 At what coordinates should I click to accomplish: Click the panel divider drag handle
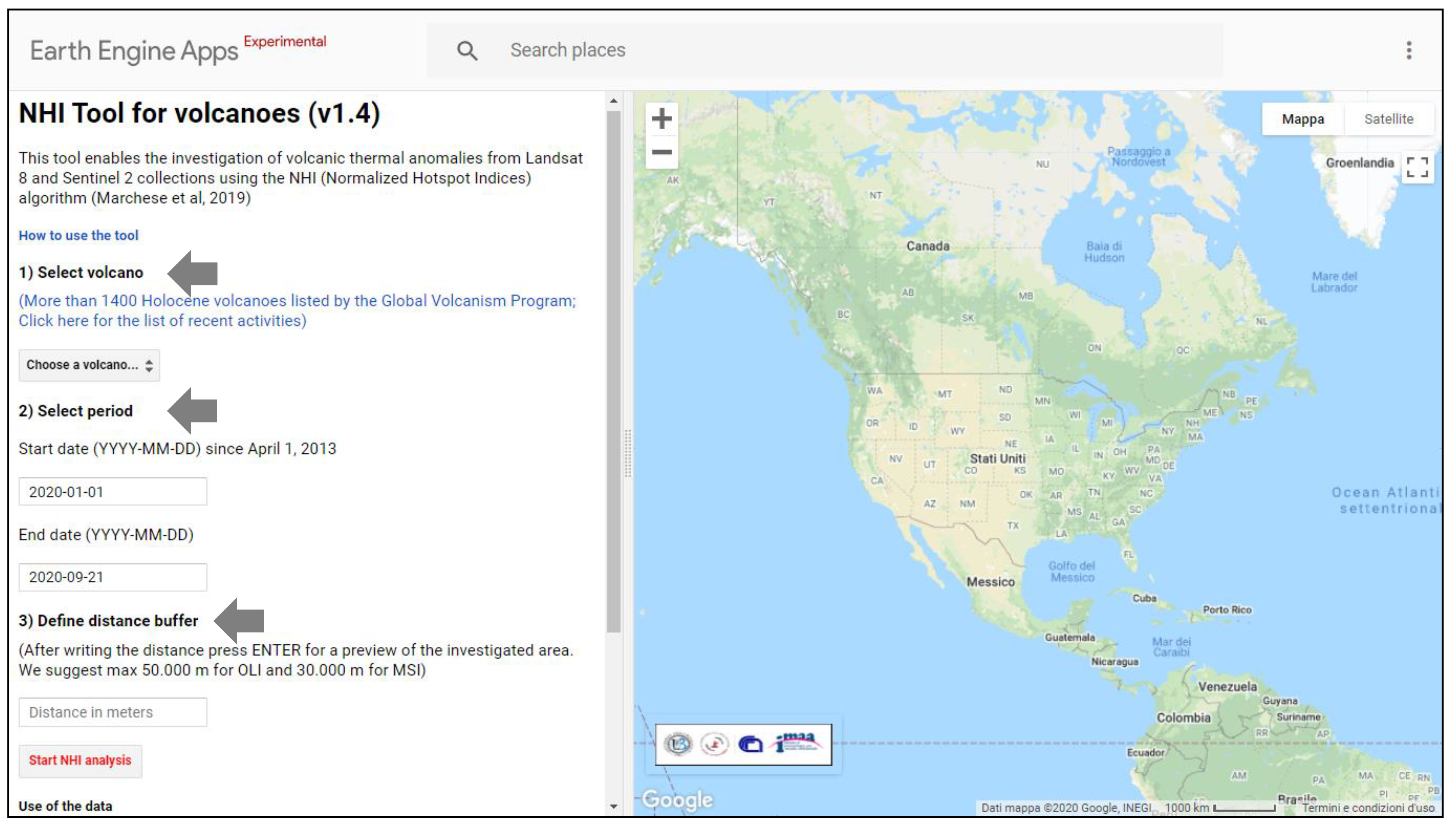pyautogui.click(x=628, y=453)
